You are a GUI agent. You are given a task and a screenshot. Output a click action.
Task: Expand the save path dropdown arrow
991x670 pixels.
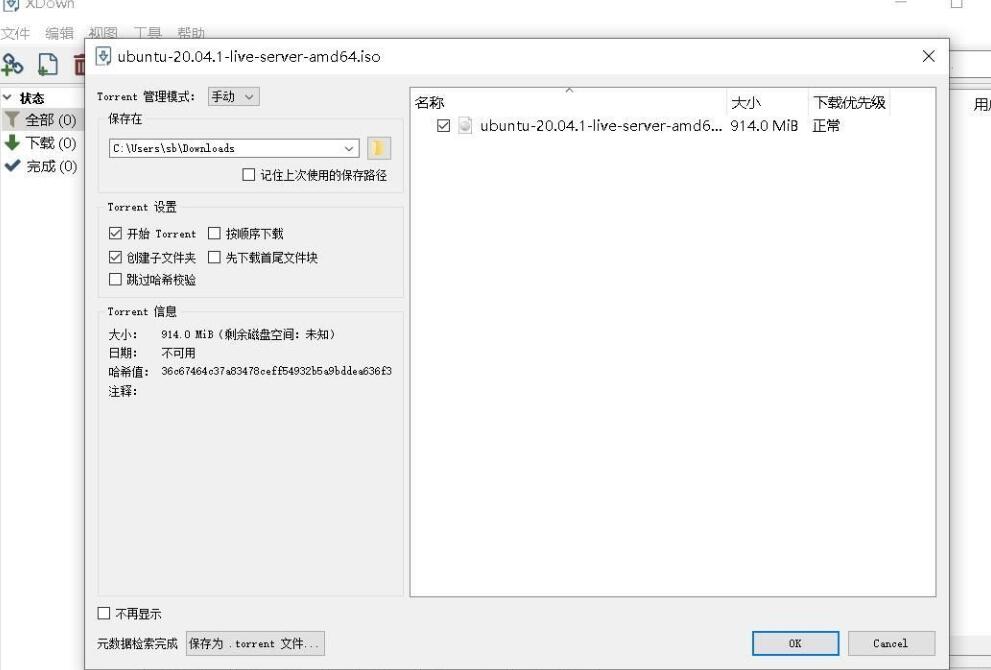[x=349, y=149]
